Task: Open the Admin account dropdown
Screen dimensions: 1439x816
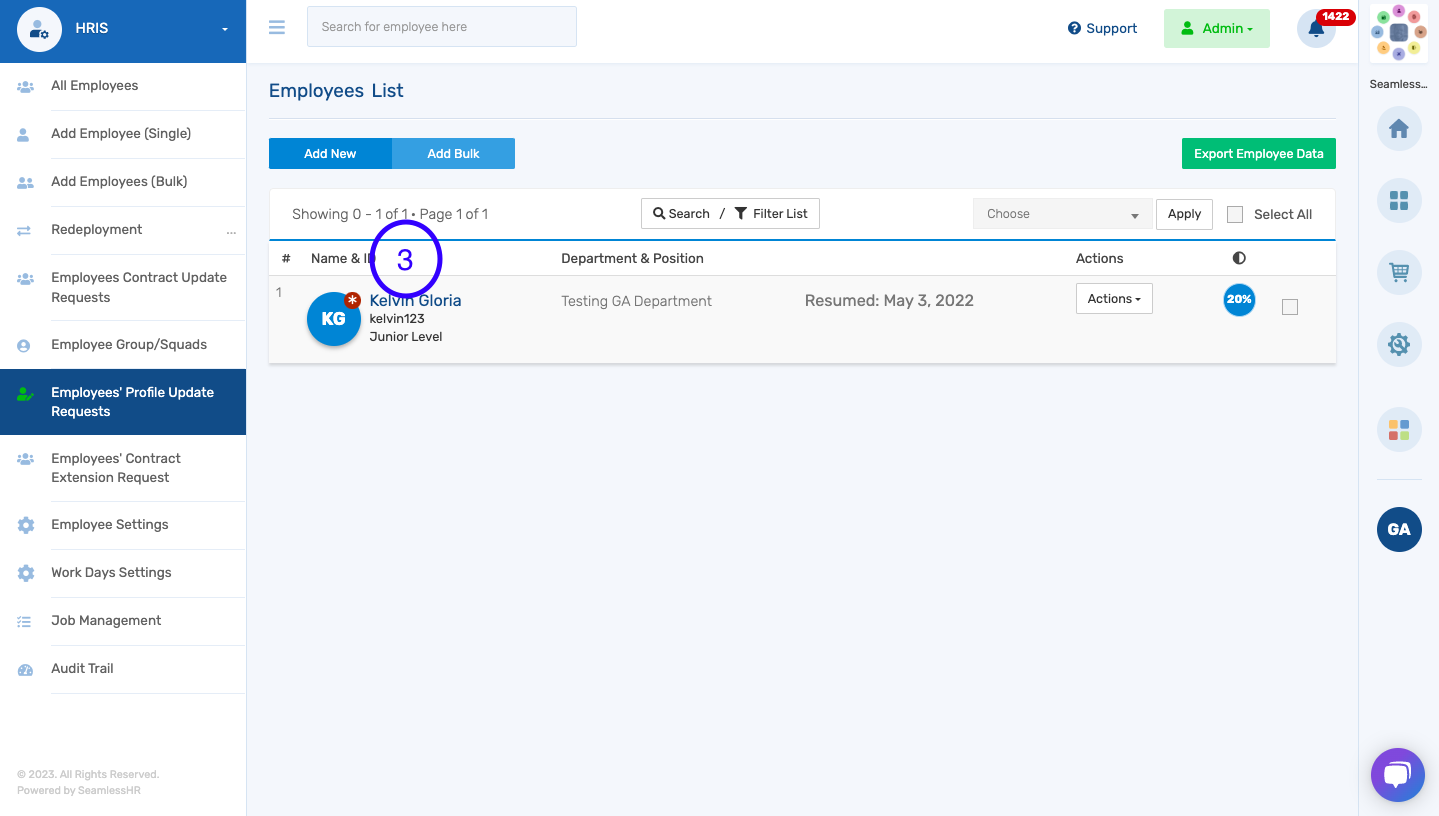Action: click(x=1216, y=28)
